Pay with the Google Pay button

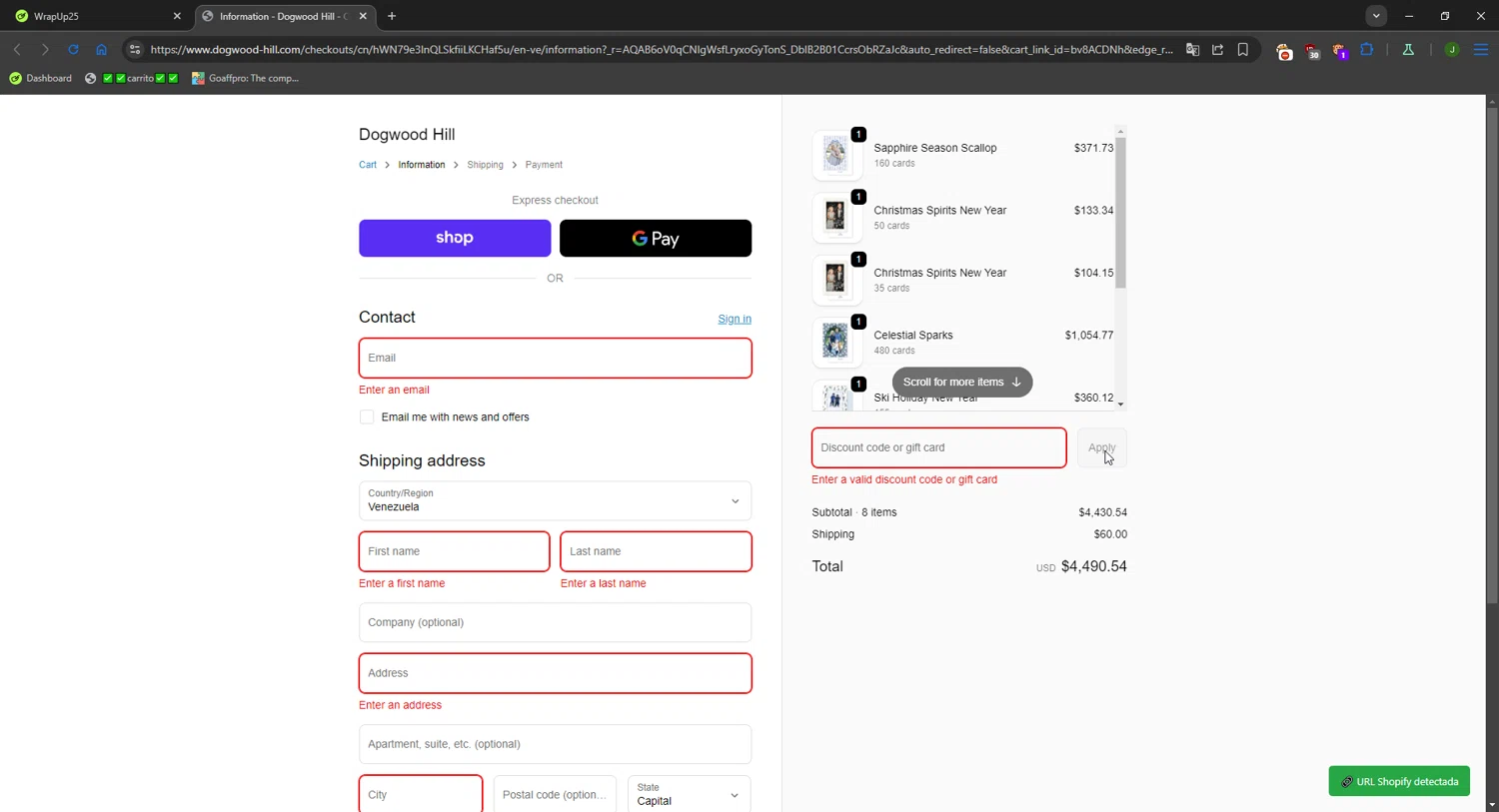pos(656,238)
